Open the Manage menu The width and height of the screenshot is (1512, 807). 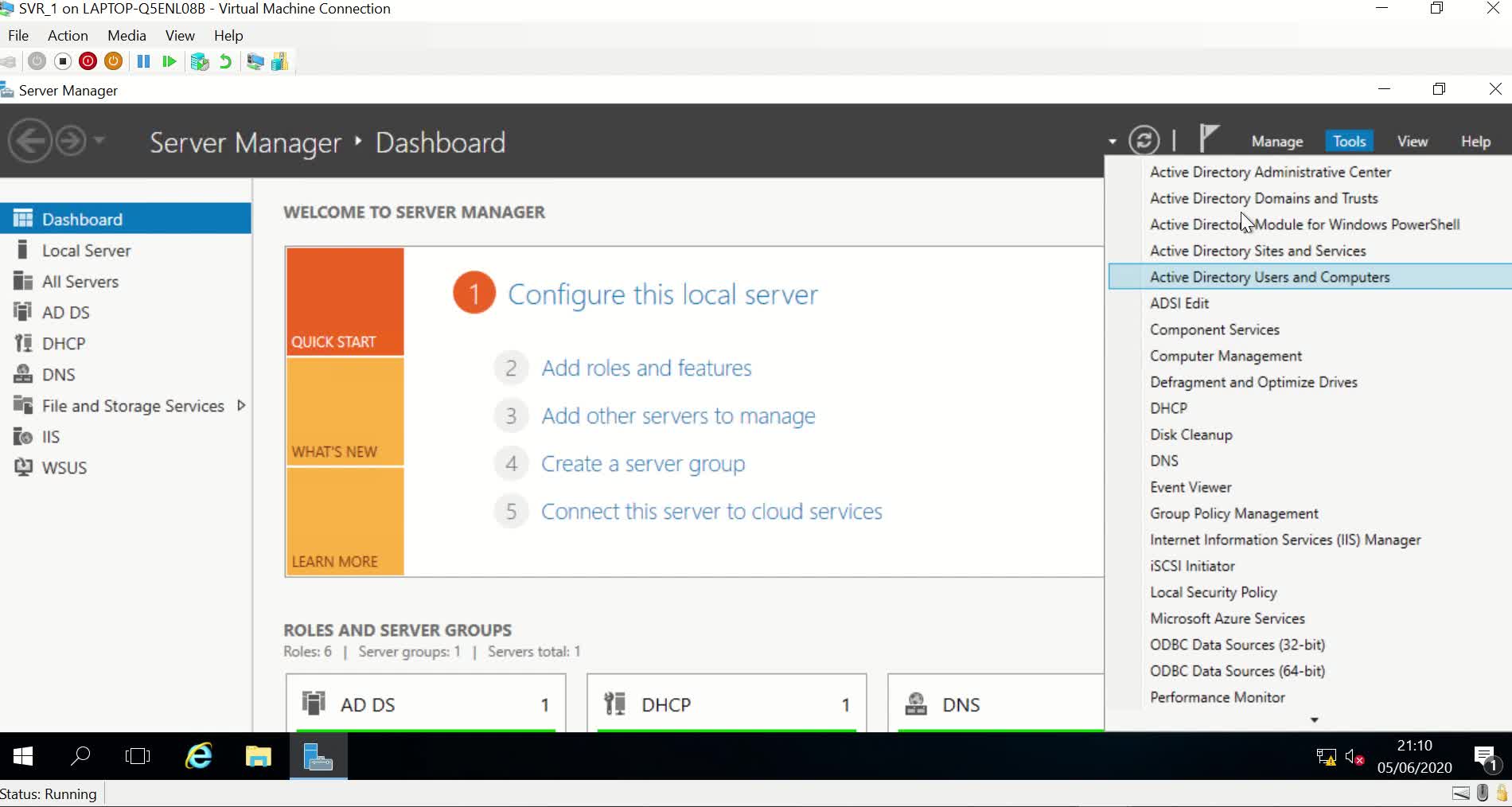click(1276, 141)
